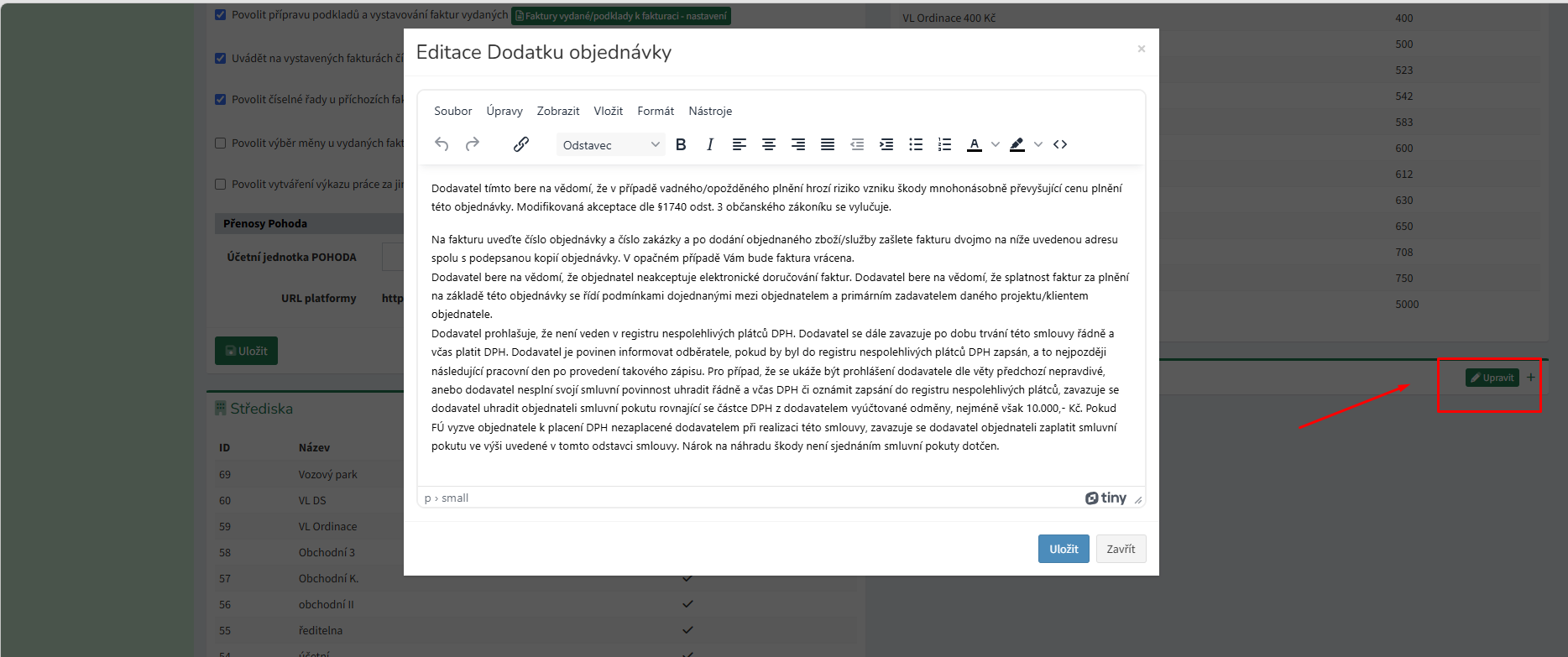Open the Odstavec block format dropdown

pyautogui.click(x=611, y=144)
